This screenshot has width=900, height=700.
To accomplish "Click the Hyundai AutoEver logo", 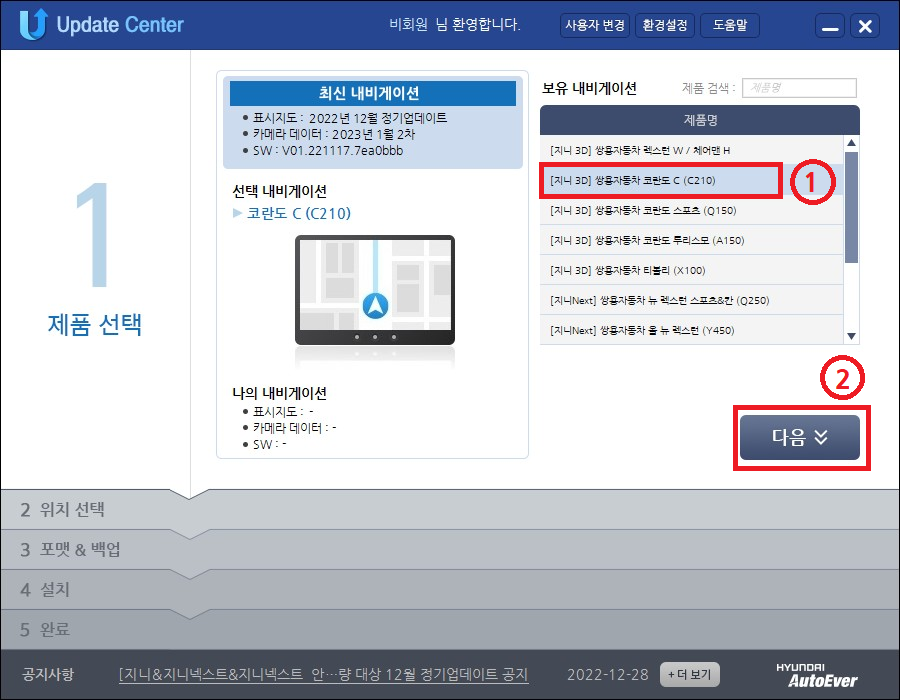I will pos(816,675).
